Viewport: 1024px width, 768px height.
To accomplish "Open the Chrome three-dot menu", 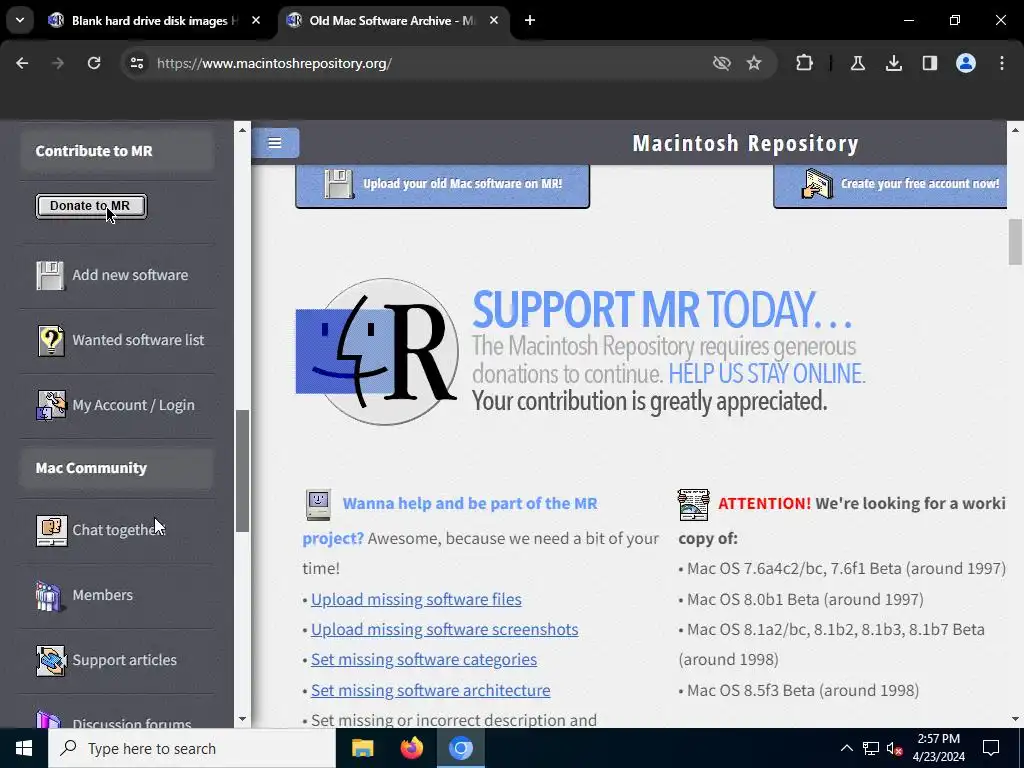I will coord(1002,63).
